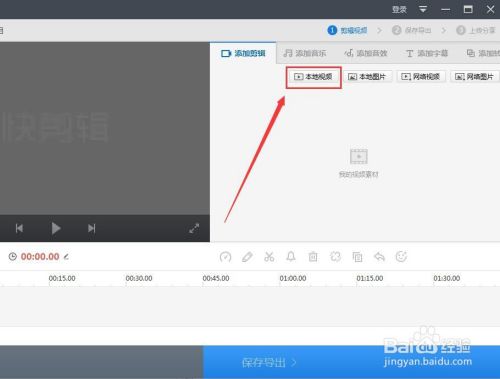
Task: Click the 本地图片 button
Action: pos(367,77)
